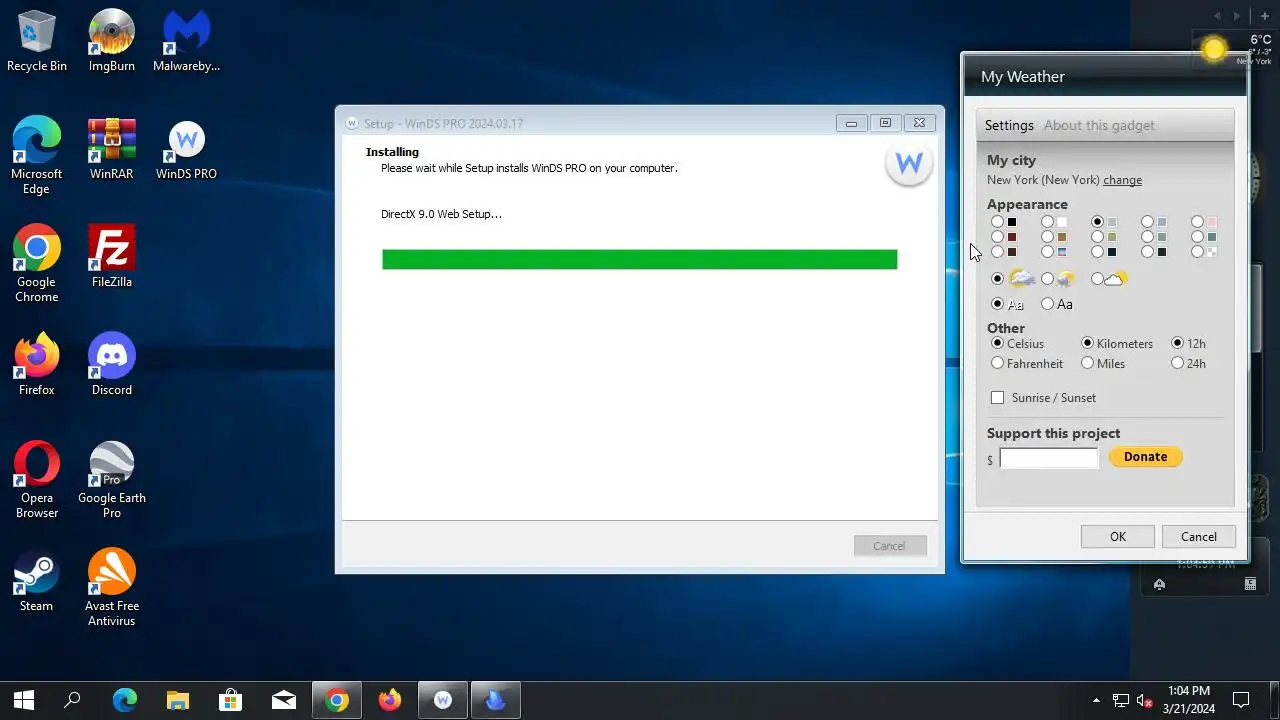Click the muted volume tray icon
The image size is (1280, 720).
[1145, 701]
